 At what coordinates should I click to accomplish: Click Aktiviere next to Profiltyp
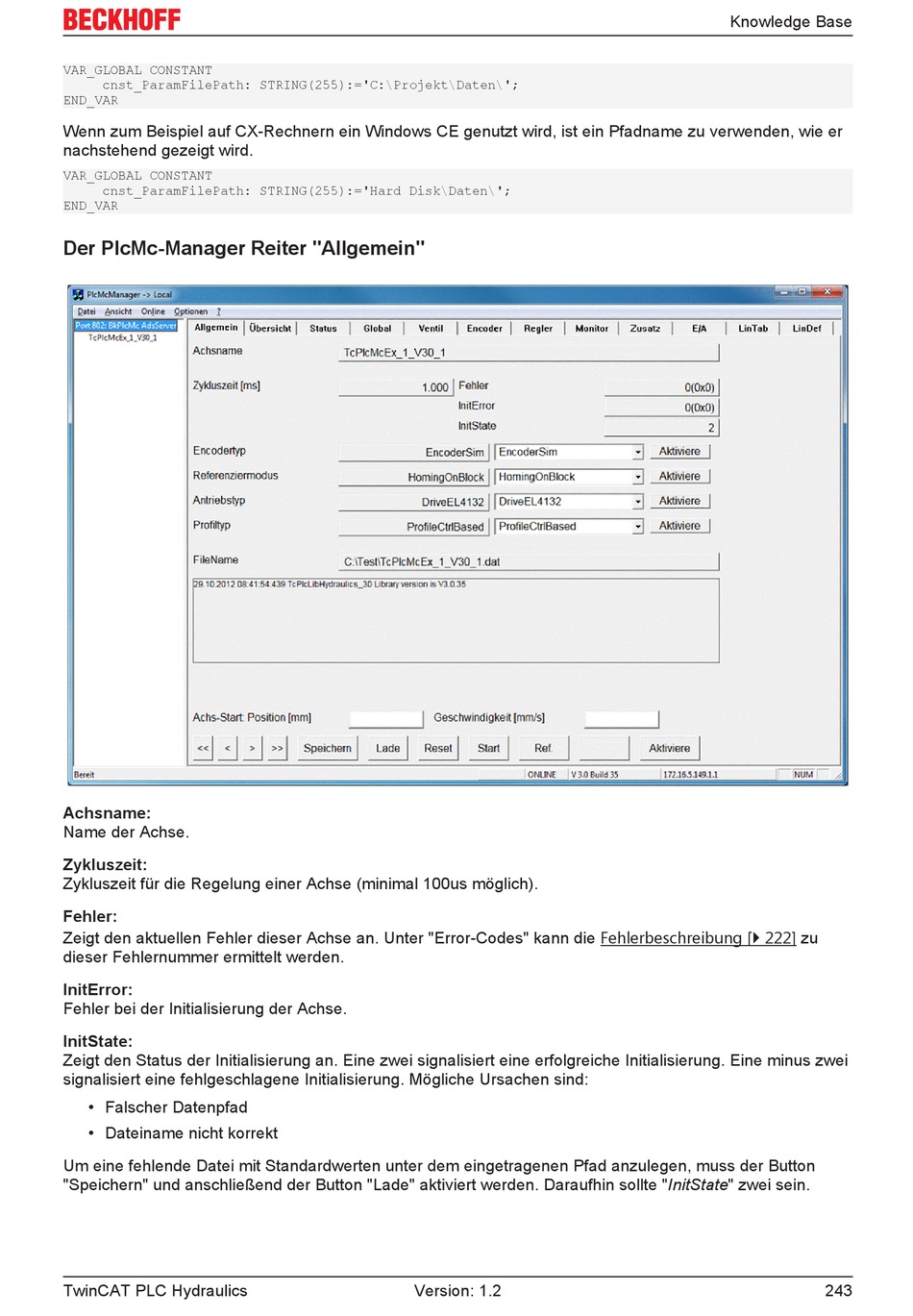pyautogui.click(x=680, y=527)
